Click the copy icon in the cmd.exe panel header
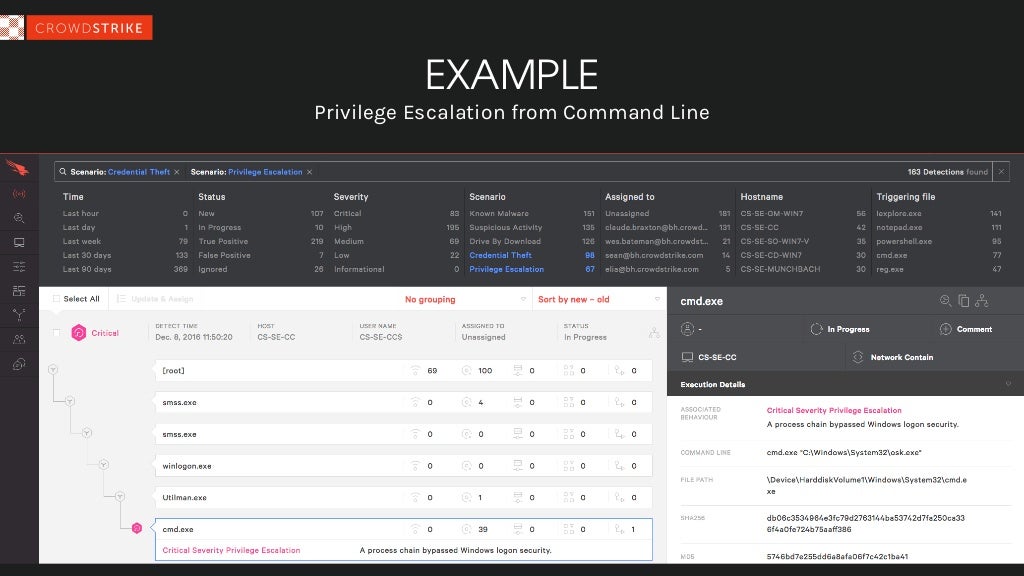Screen dimensions: 1024x576 (x=963, y=300)
